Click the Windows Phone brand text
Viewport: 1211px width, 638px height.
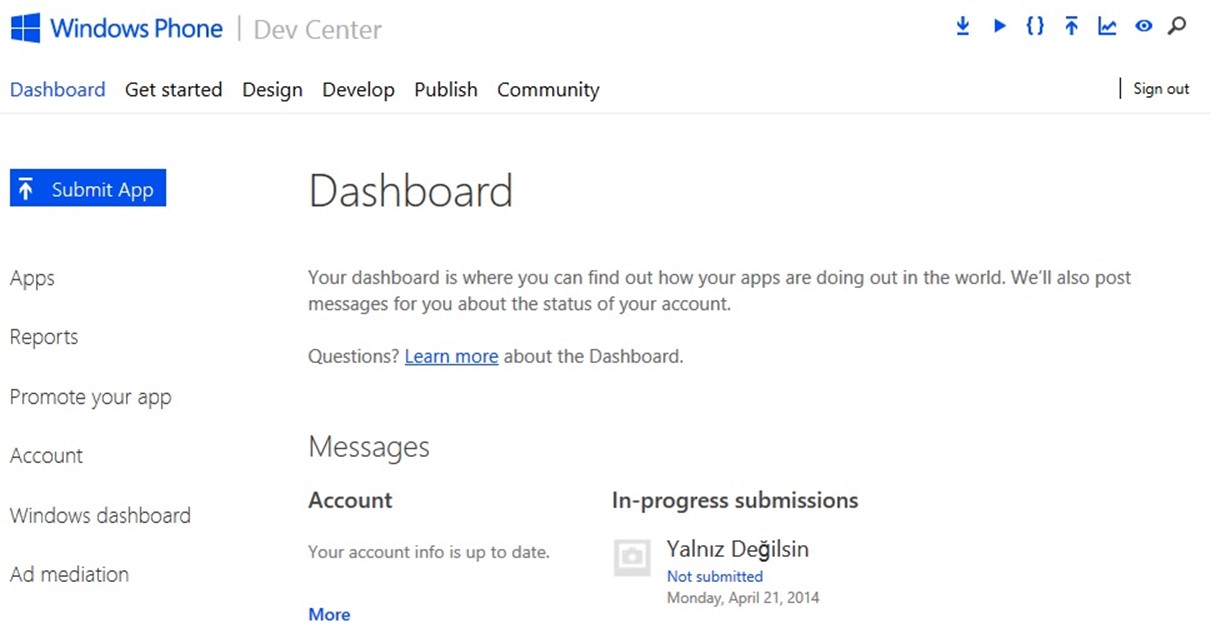[136, 28]
